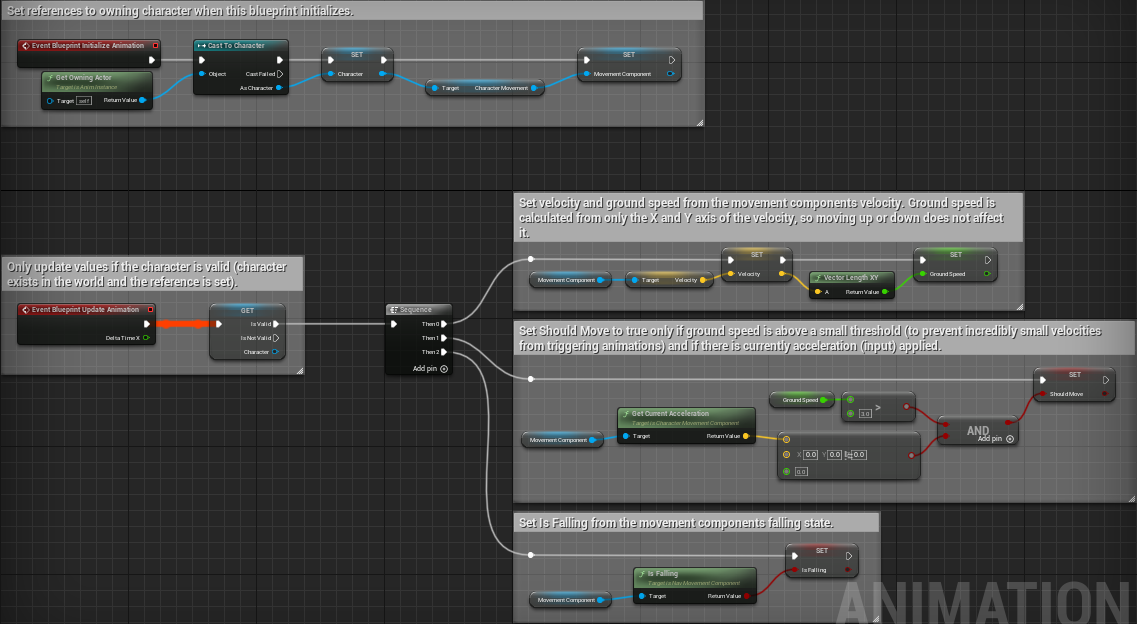Click the As Character output pin
The image size is (1137, 624).
[279, 88]
